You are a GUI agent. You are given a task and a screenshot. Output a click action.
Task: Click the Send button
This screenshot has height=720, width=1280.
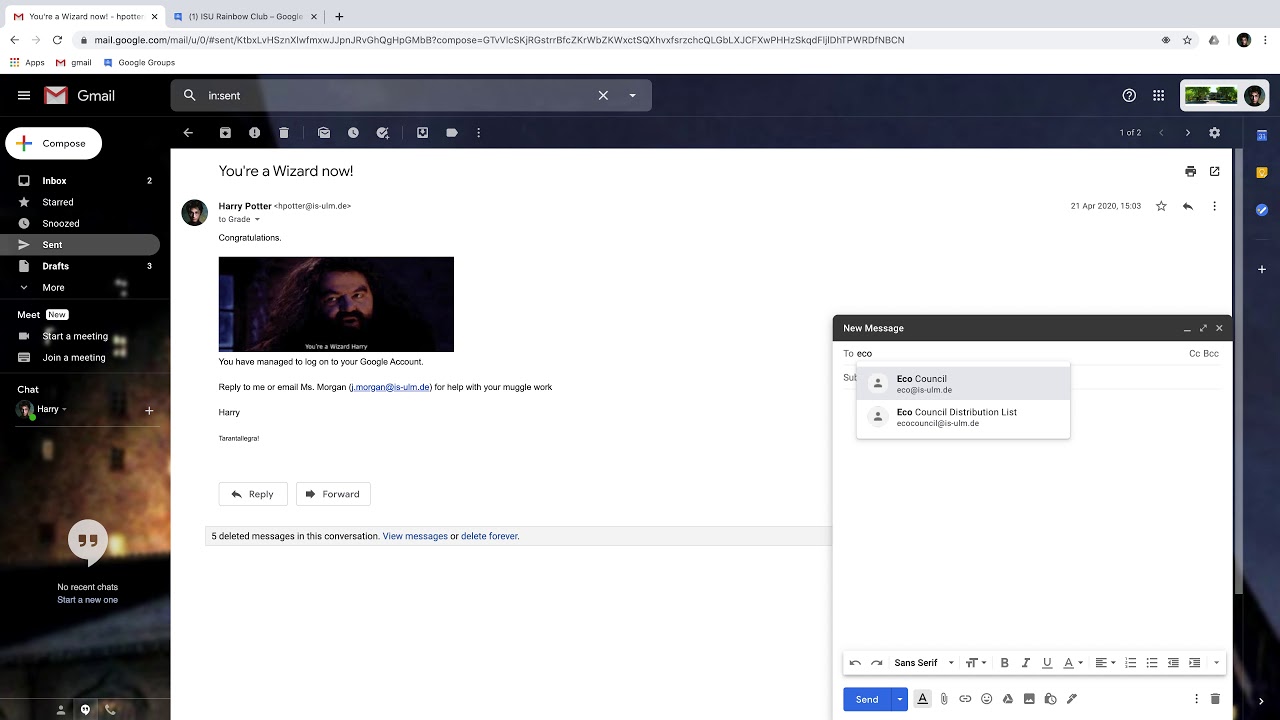[x=867, y=699]
